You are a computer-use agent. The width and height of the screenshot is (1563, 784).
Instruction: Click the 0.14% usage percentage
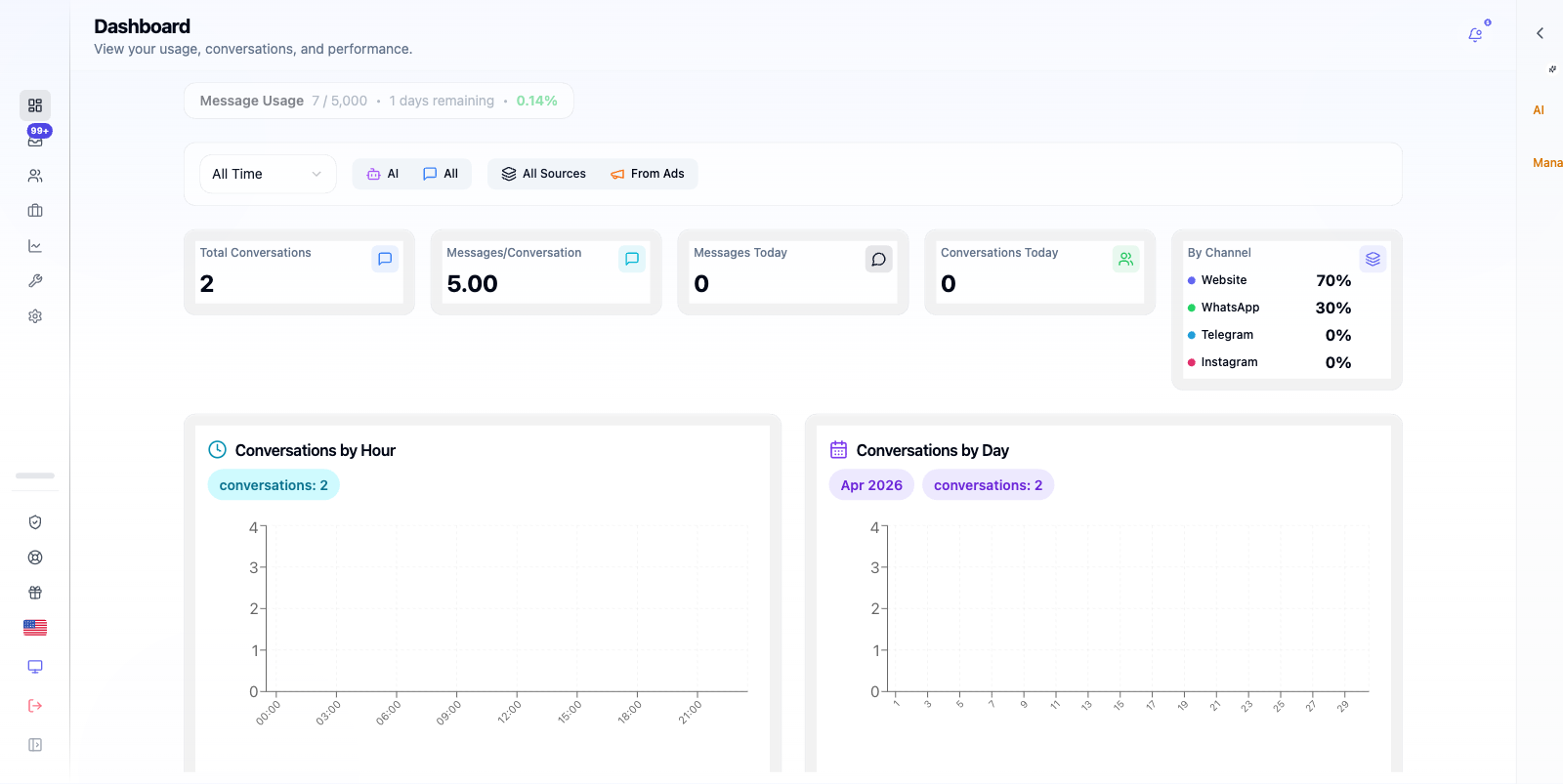[537, 101]
